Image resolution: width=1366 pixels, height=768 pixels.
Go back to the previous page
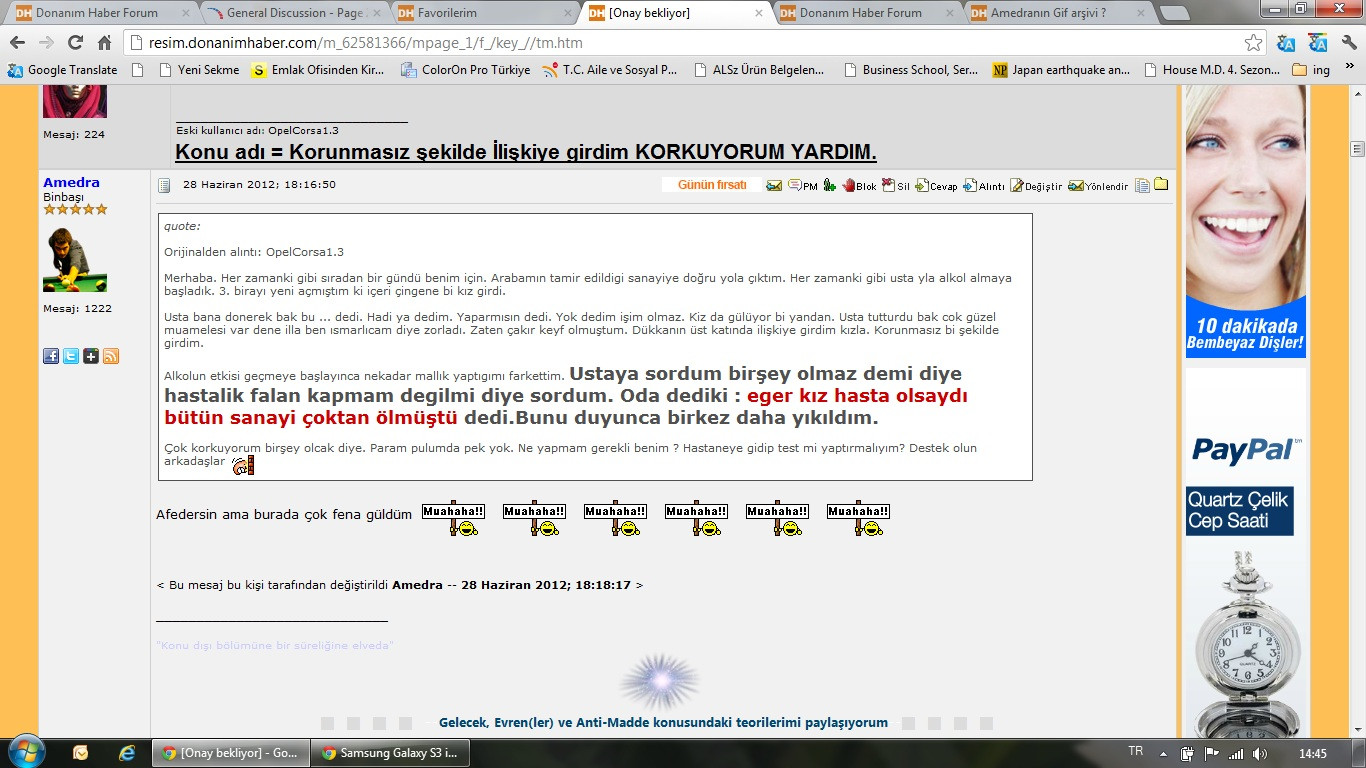(x=18, y=43)
